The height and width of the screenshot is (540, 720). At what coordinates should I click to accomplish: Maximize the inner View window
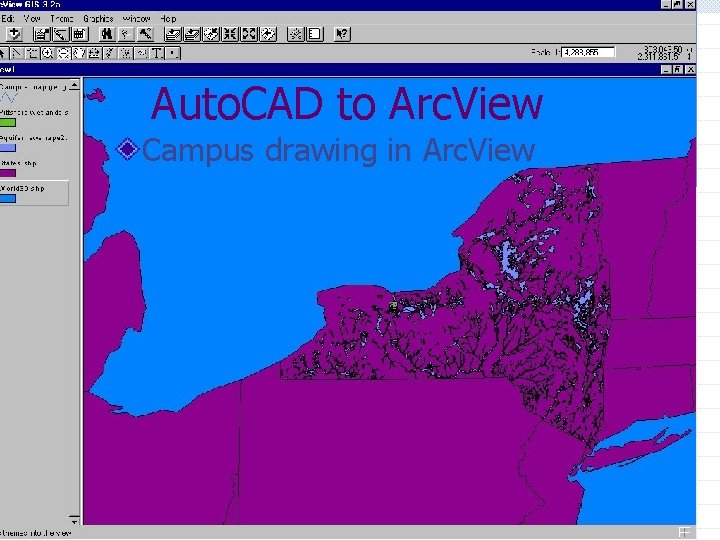[x=678, y=69]
